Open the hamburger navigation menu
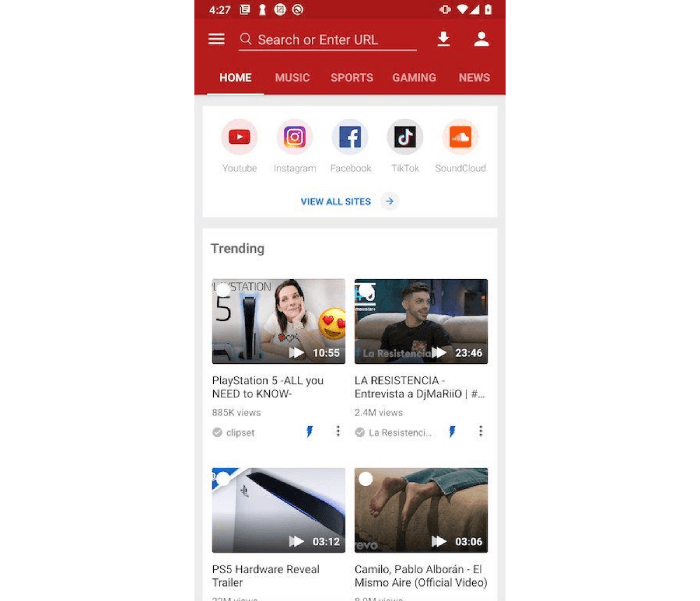Screen dimensions: 700x601 click(216, 39)
